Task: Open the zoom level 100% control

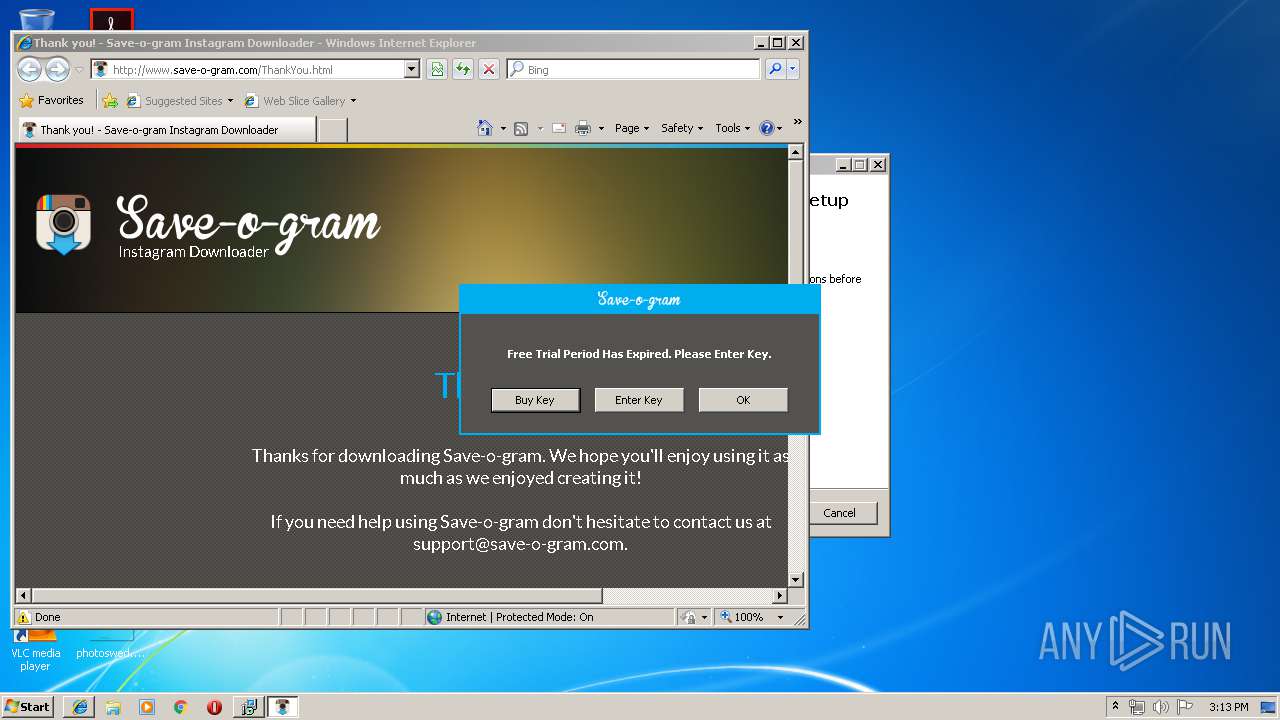Action: click(x=752, y=617)
